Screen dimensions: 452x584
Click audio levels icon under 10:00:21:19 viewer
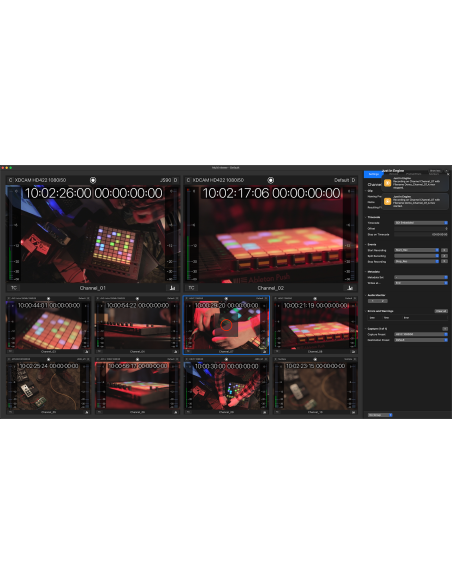coord(353,352)
